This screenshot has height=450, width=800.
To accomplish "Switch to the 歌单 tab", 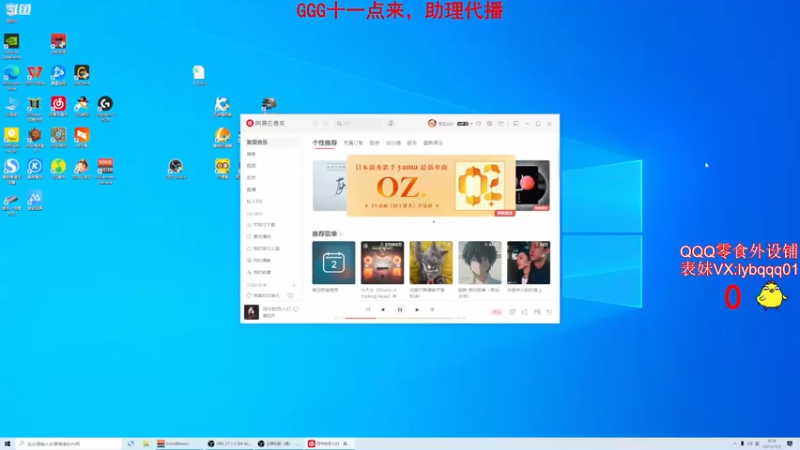I will point(374,143).
